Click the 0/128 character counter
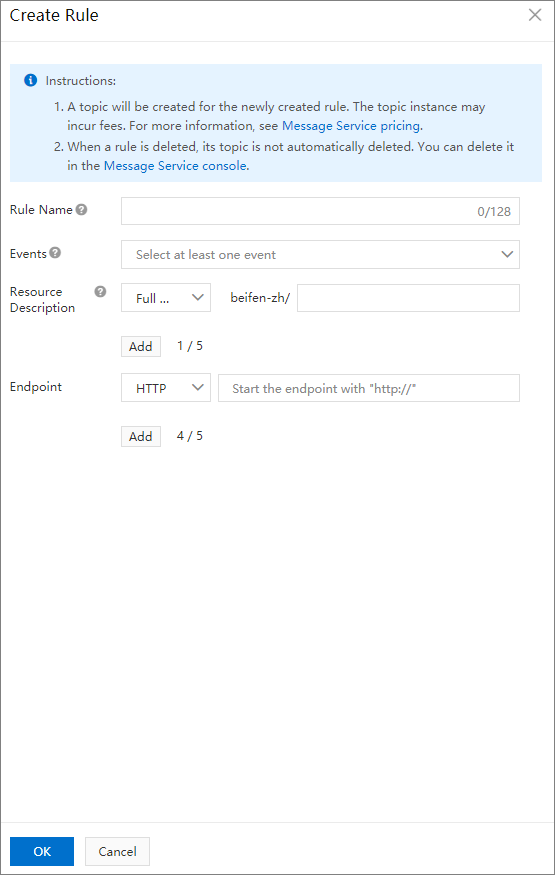The height and width of the screenshot is (875, 555). [x=494, y=212]
